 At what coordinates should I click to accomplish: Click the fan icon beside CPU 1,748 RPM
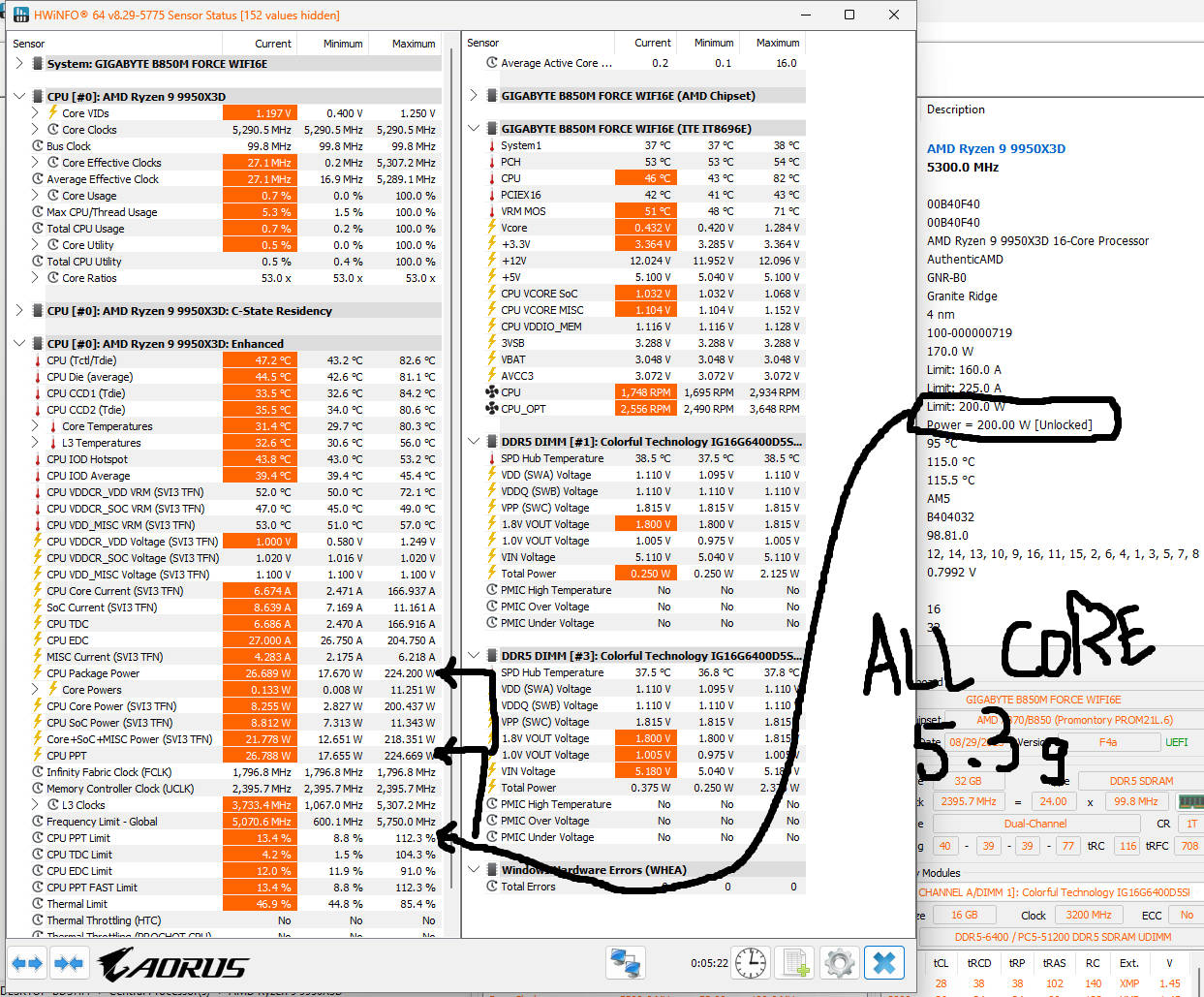coord(491,392)
